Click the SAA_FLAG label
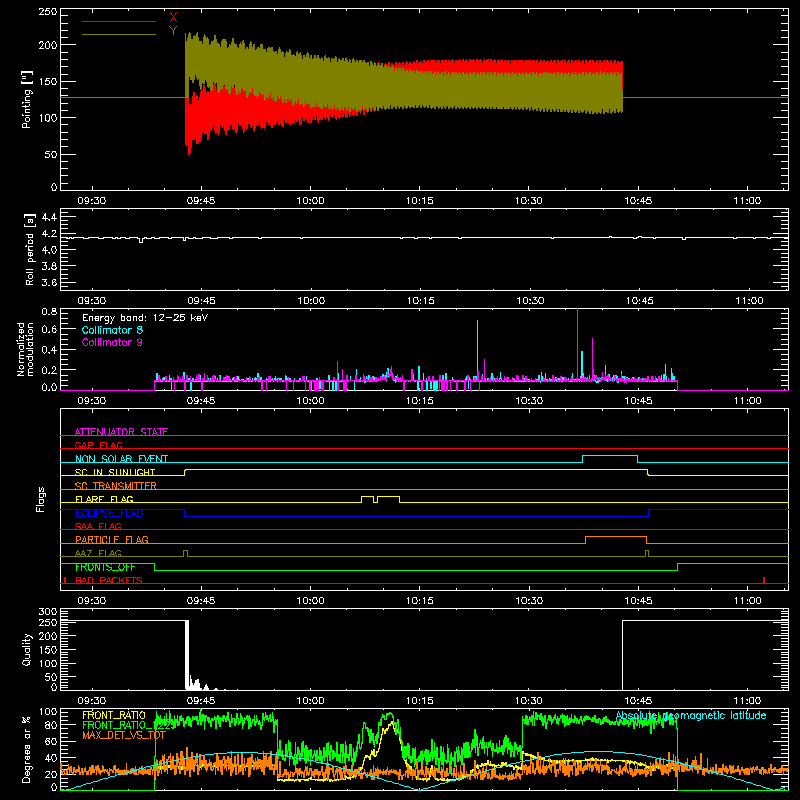This screenshot has height=800, width=800. (98, 526)
